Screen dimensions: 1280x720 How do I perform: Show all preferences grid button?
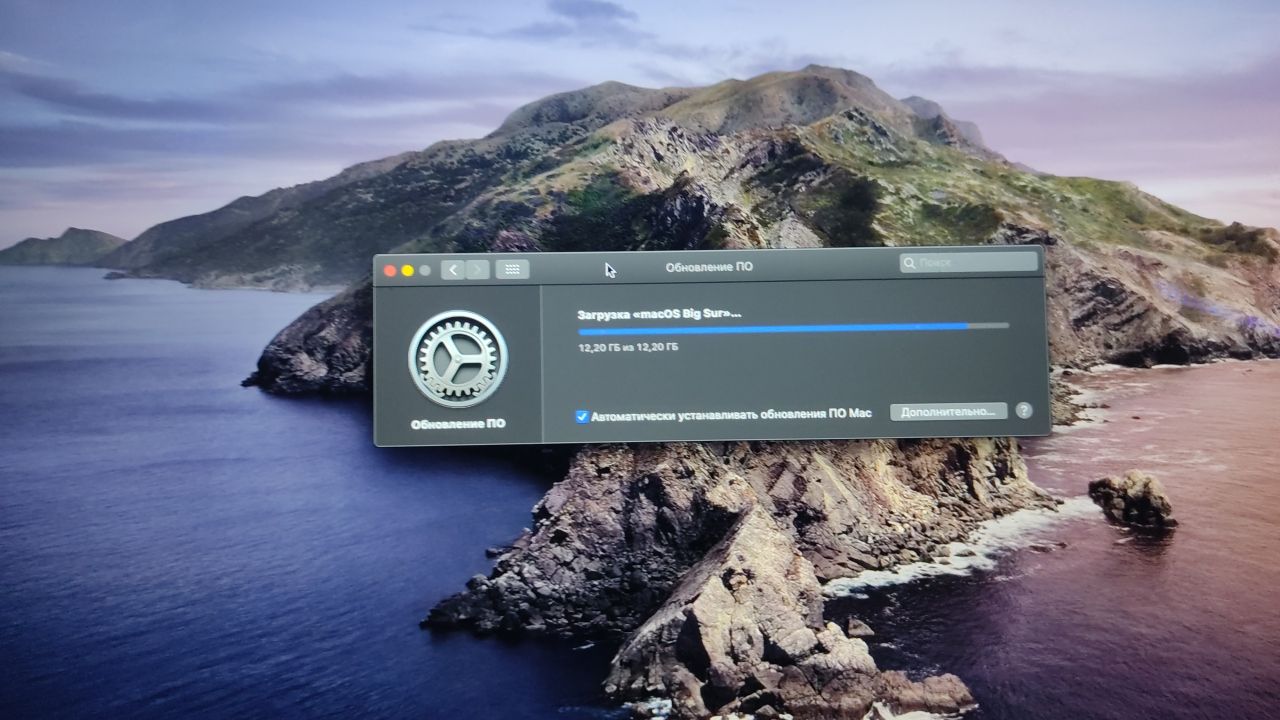(x=512, y=269)
